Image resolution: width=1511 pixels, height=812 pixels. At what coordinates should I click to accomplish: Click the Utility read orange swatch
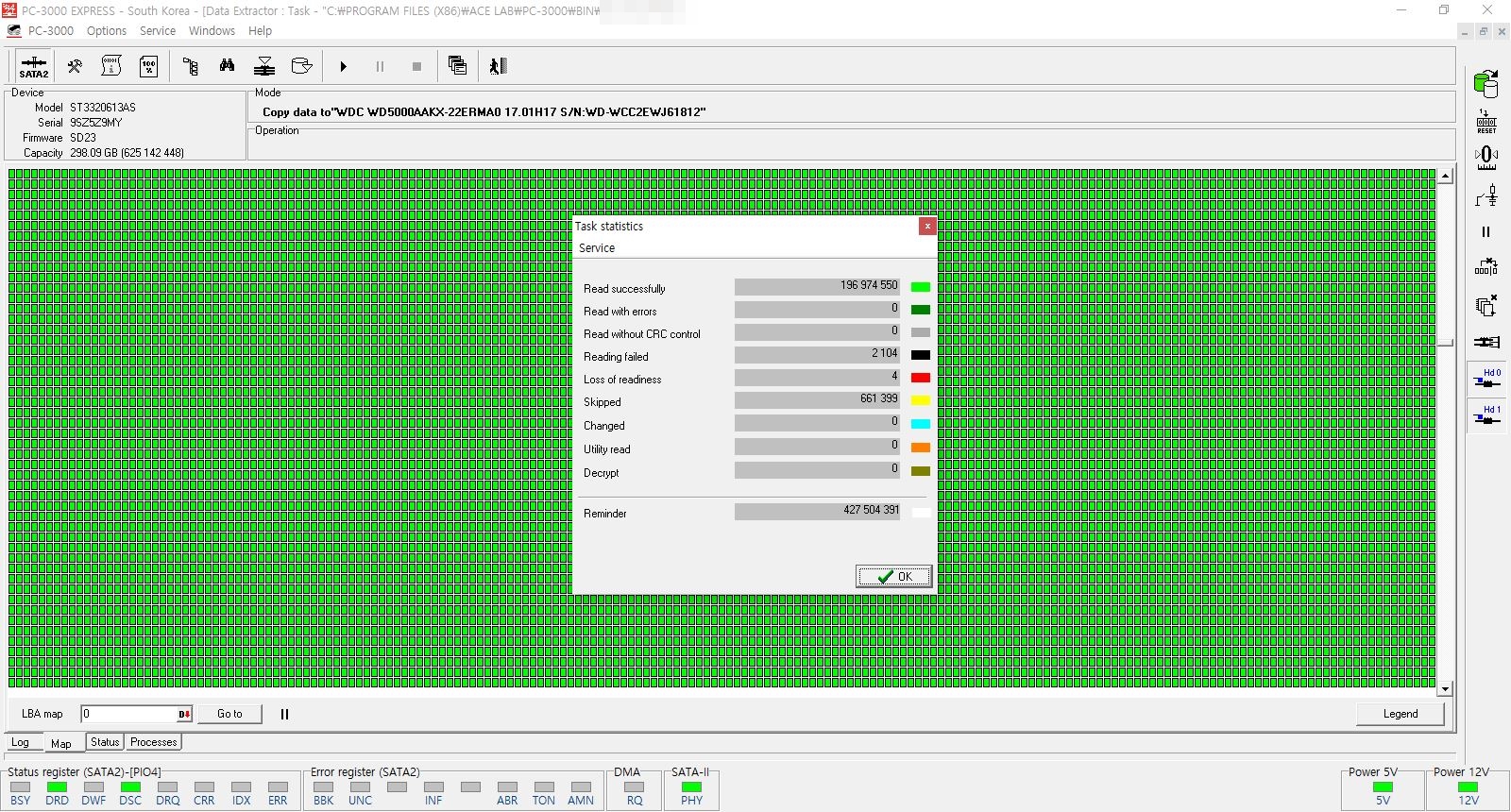coord(921,448)
